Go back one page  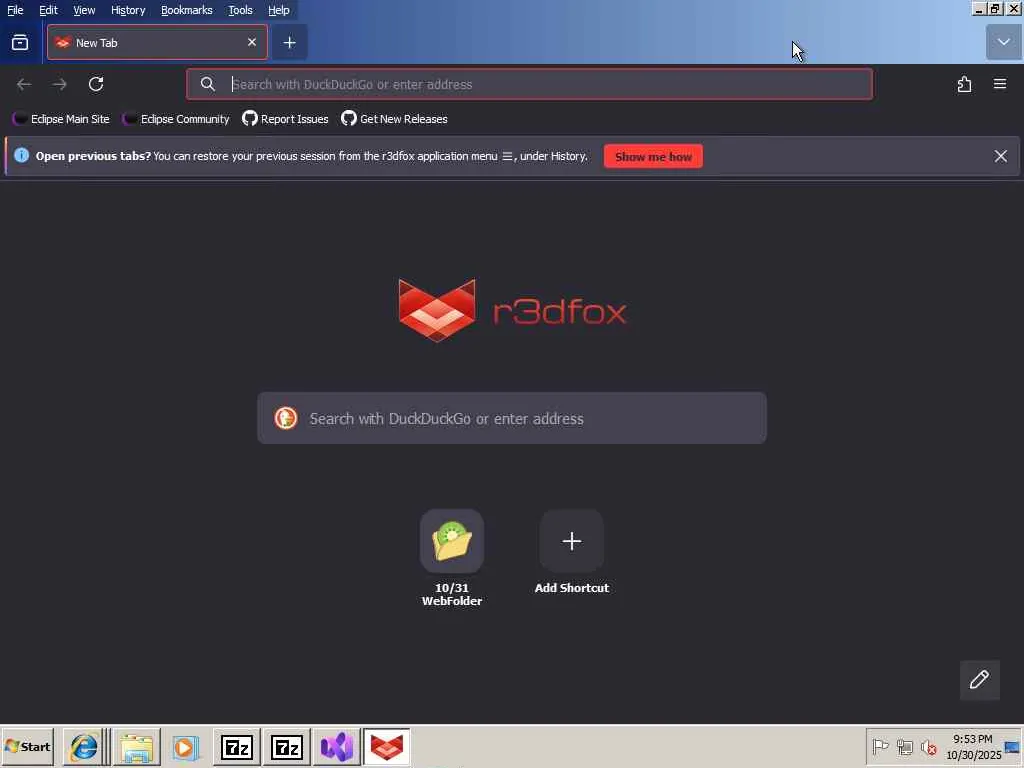tap(24, 84)
